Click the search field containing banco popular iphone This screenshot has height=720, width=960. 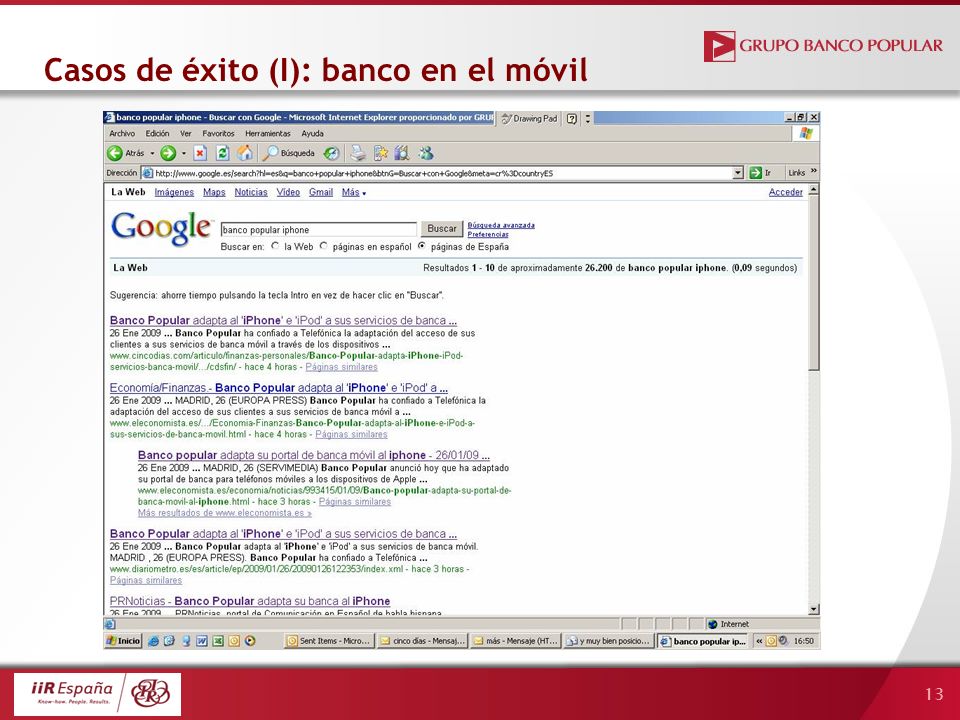[318, 230]
